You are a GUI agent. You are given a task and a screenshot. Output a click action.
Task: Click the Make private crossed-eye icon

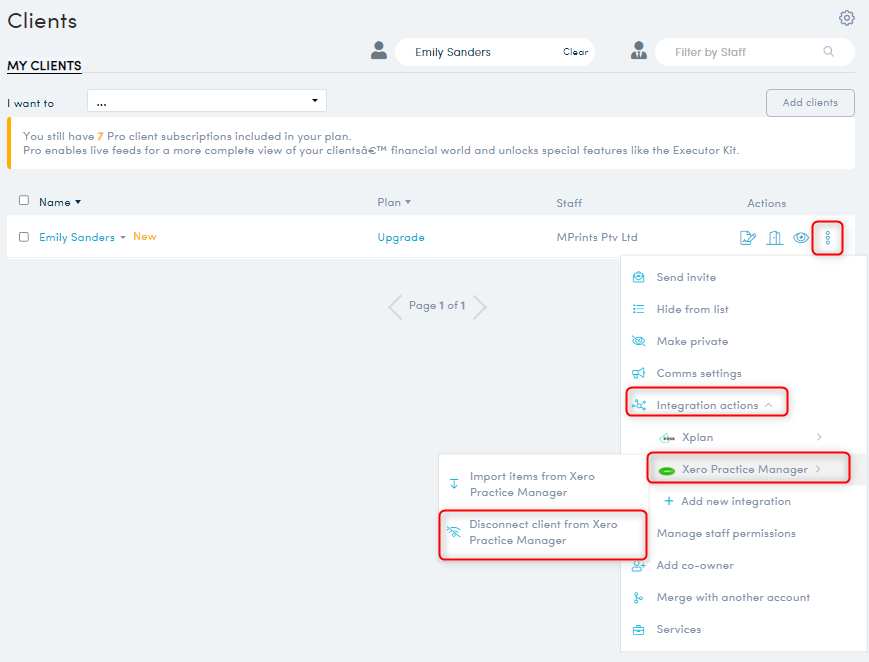click(638, 341)
